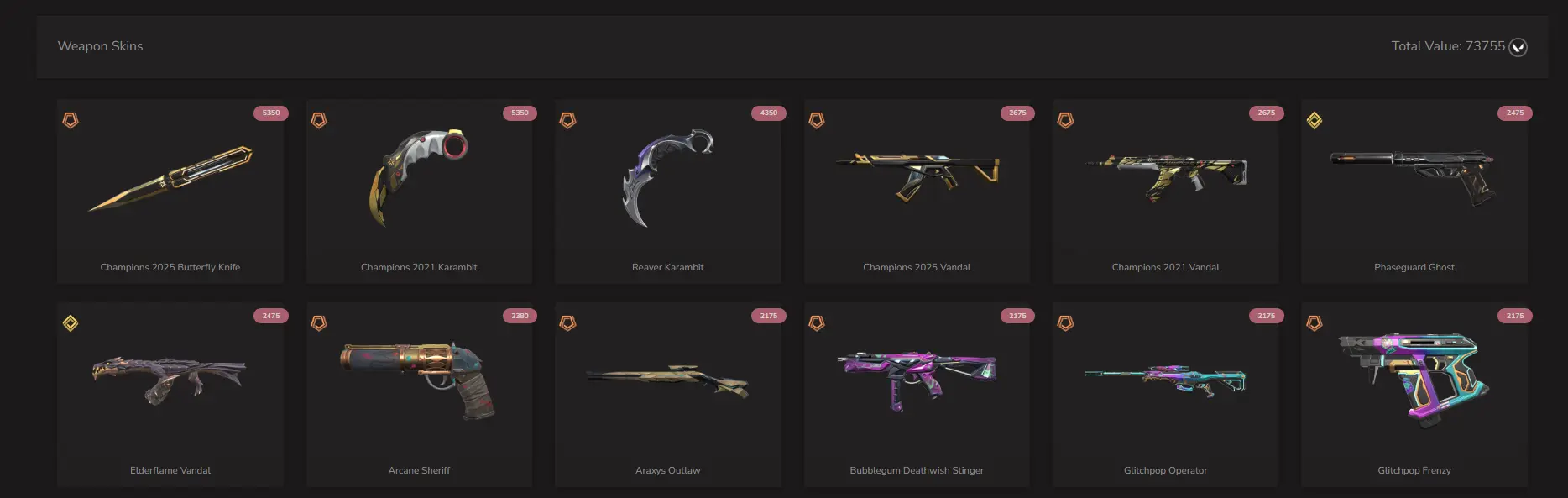
Task: Click the Valorant Points icon beside Total Value
Action: pos(1518,47)
